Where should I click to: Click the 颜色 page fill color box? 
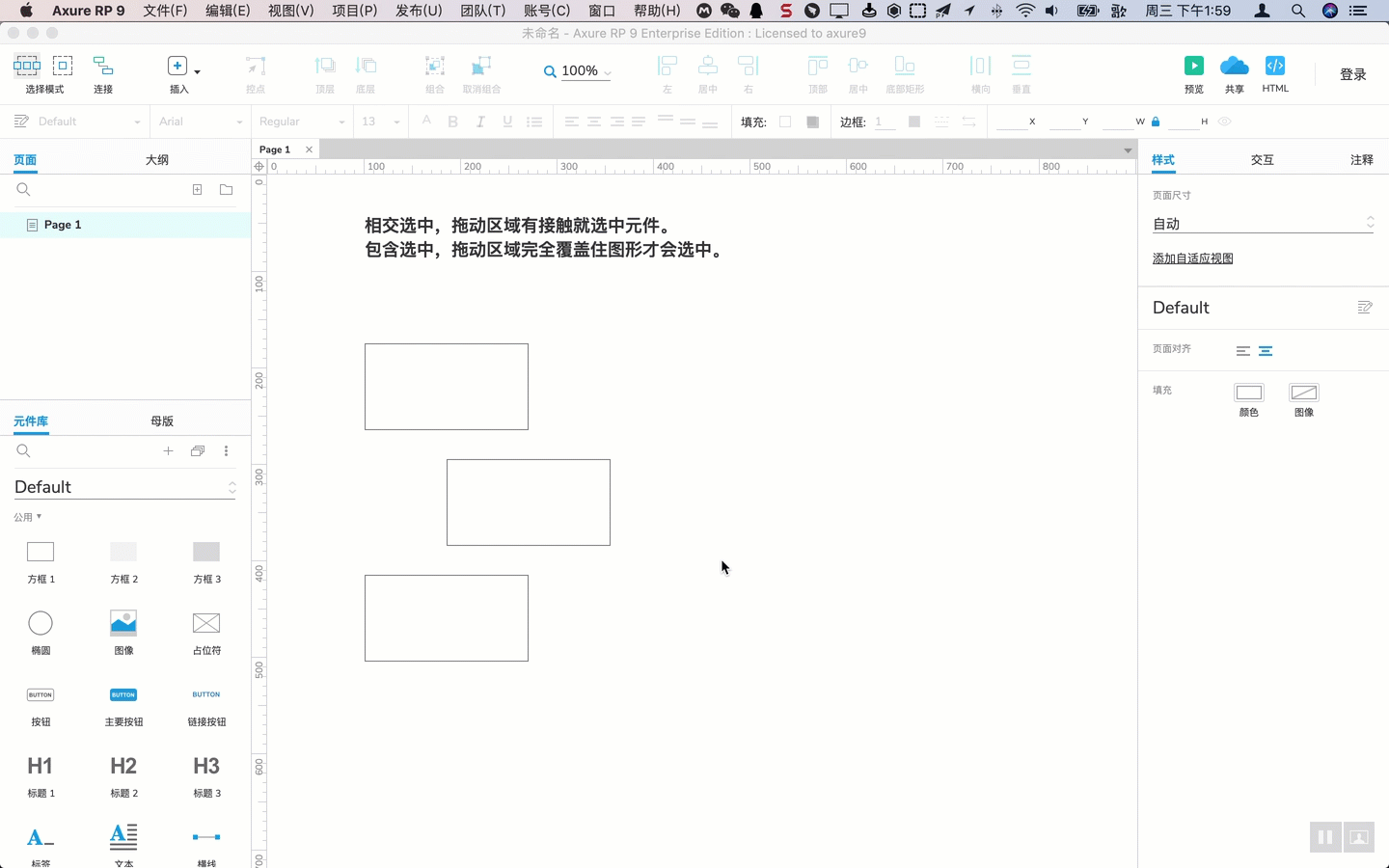tap(1249, 393)
